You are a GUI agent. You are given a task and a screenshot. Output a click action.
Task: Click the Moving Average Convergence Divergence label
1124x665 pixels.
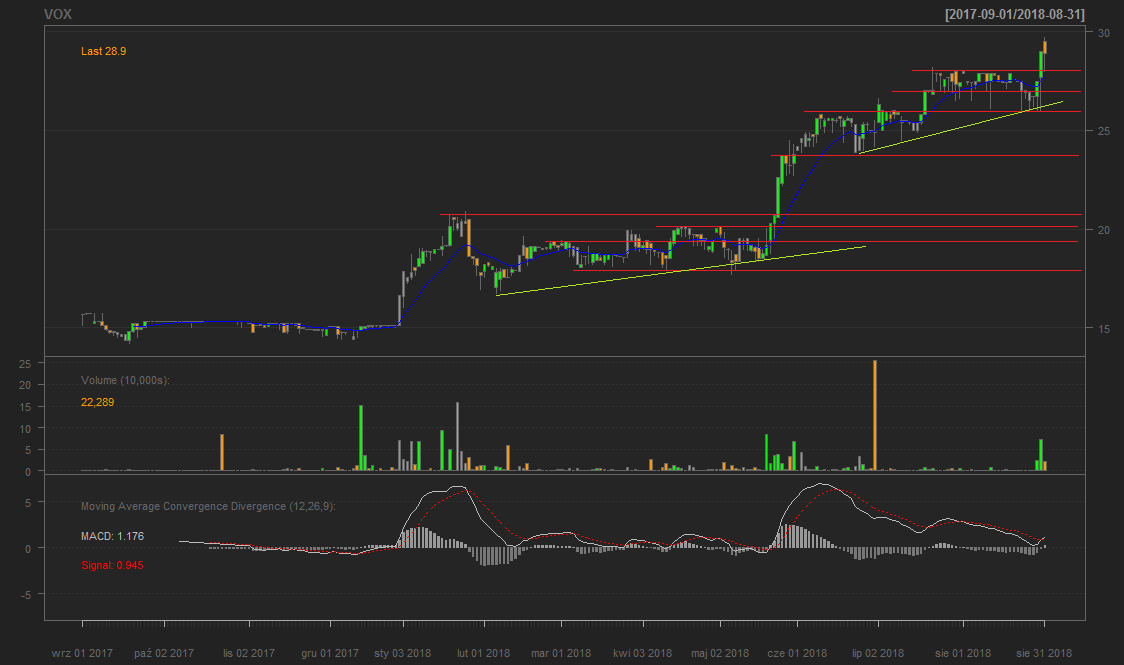(x=208, y=506)
